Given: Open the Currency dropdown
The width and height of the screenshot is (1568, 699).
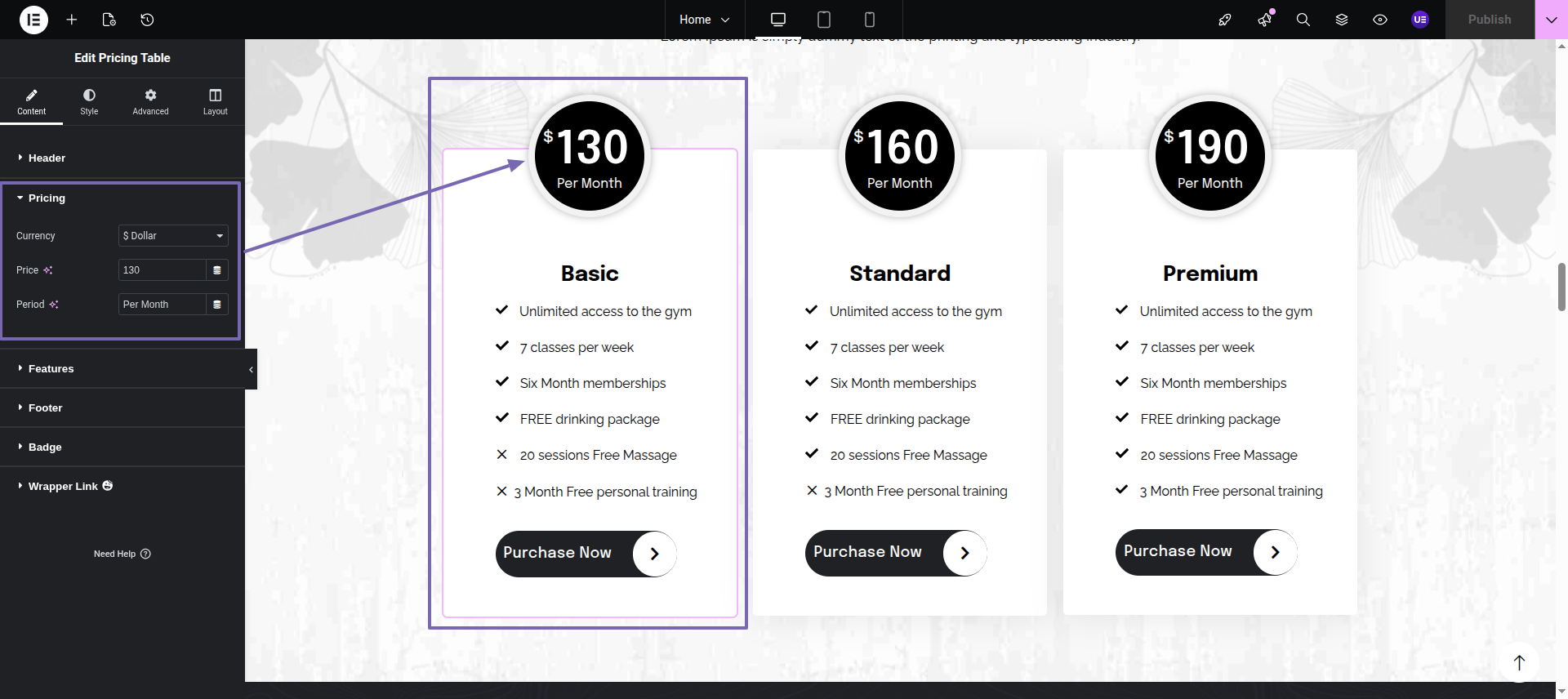Looking at the screenshot, I should (173, 236).
